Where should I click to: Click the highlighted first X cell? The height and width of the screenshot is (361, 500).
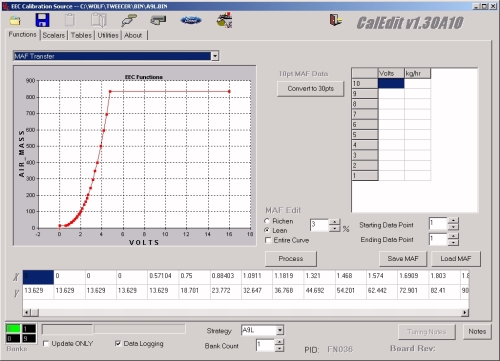click(38, 276)
